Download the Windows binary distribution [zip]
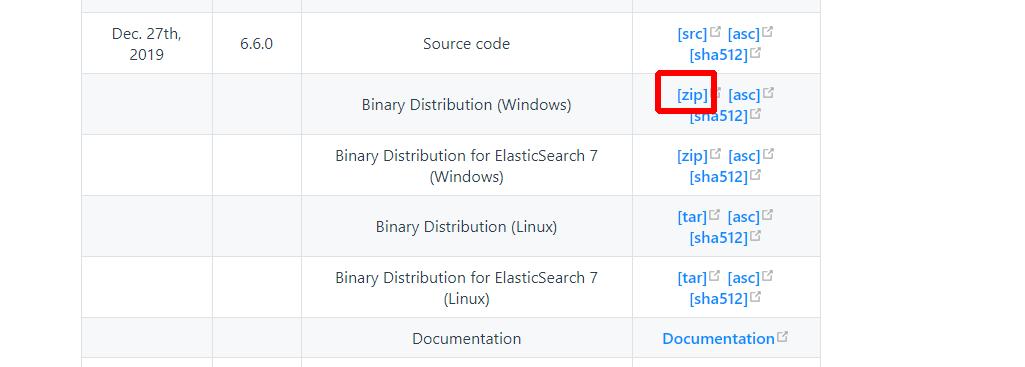This screenshot has height=367, width=1025. click(693, 95)
